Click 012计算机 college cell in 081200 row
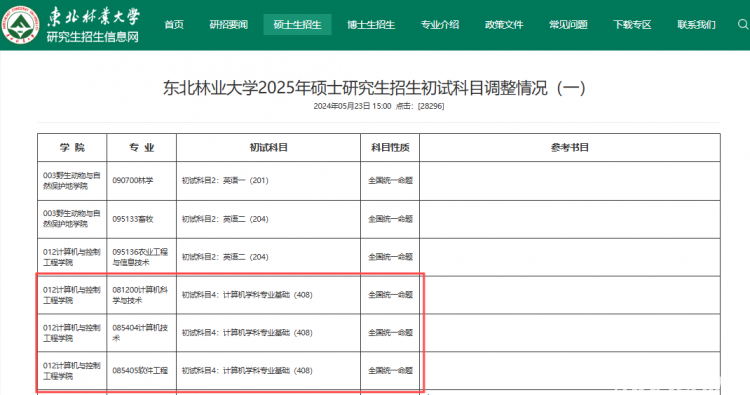The image size is (750, 395). point(72,295)
